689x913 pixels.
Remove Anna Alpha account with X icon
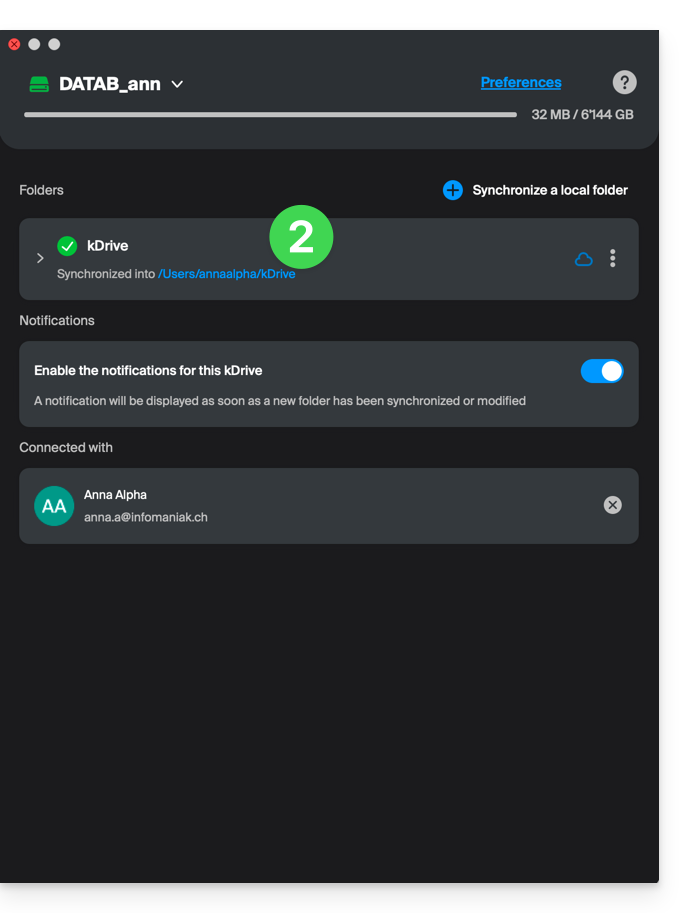point(613,505)
